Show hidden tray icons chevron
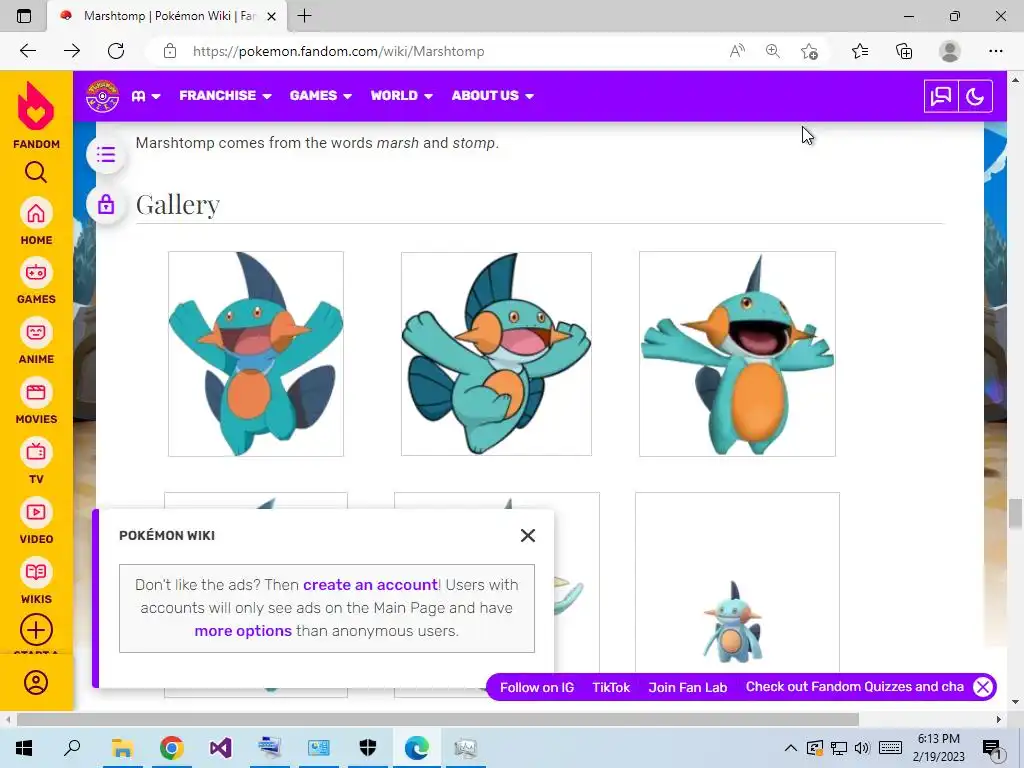Viewport: 1024px width, 768px height. click(790, 748)
